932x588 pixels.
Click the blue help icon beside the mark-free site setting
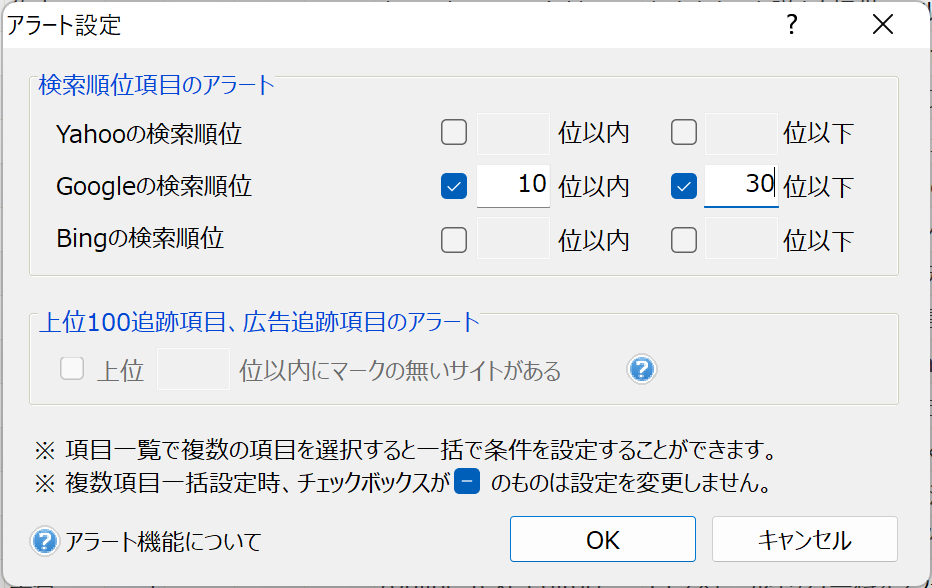[x=640, y=369]
